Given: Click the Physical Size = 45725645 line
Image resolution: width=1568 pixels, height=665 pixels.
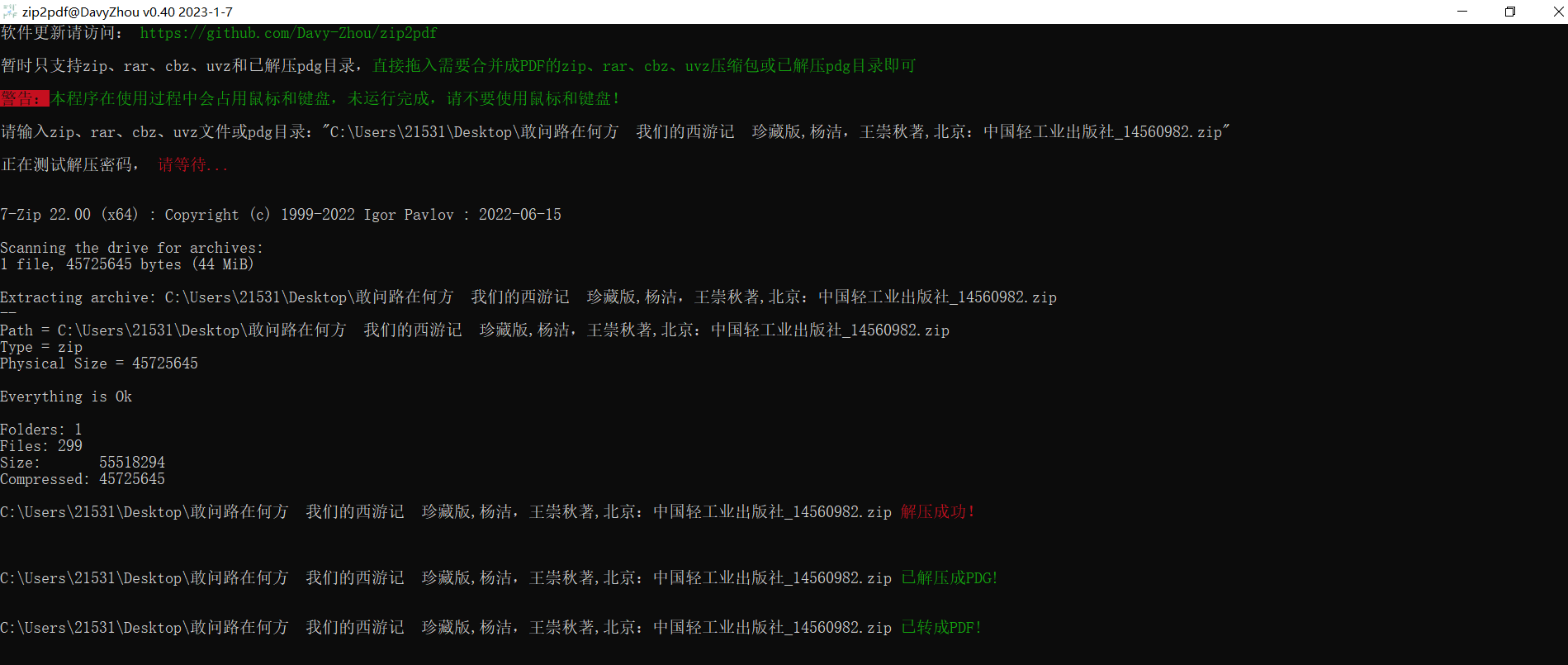Looking at the screenshot, I should (99, 363).
